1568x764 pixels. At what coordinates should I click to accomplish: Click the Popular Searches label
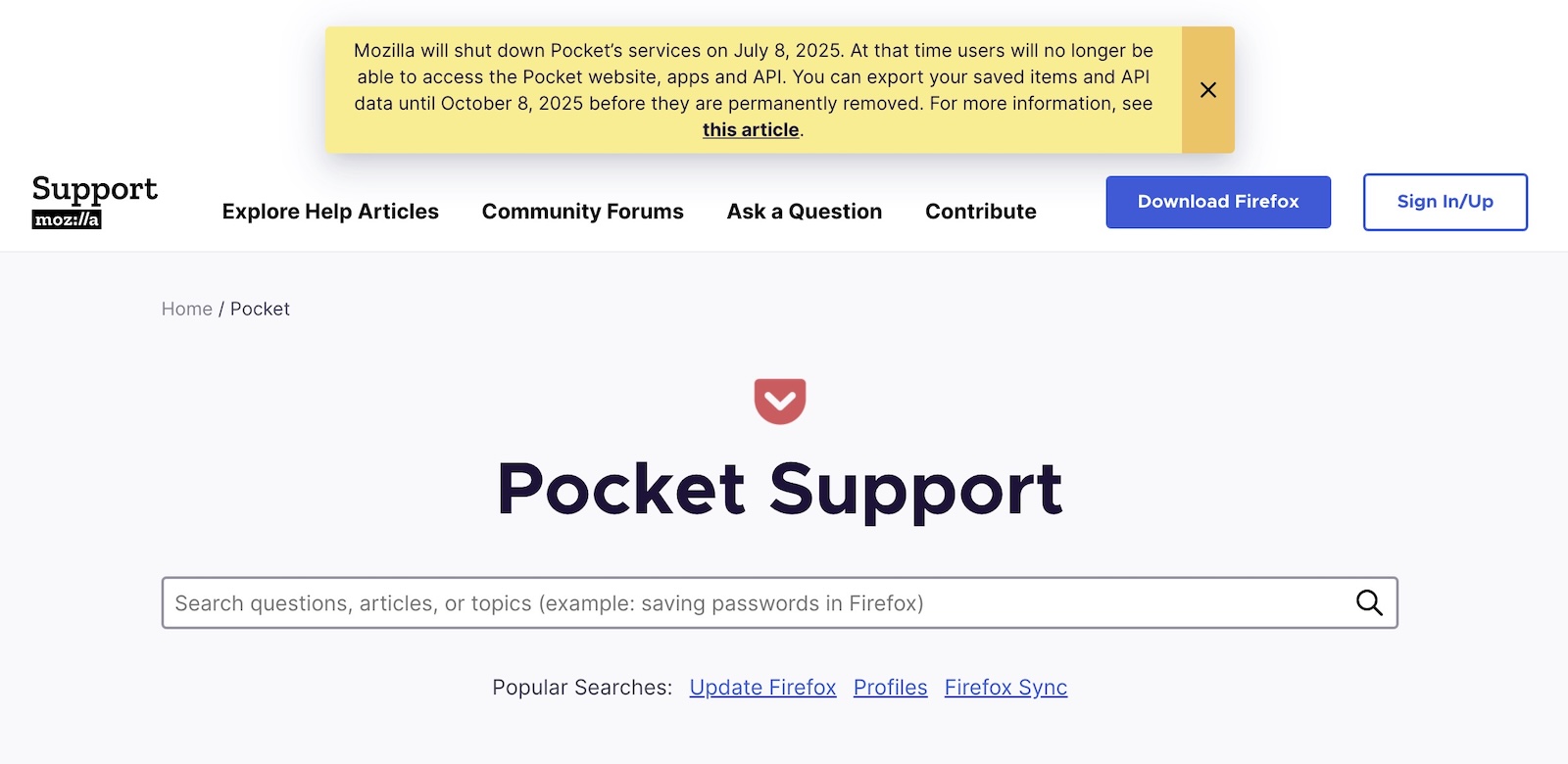click(x=582, y=688)
